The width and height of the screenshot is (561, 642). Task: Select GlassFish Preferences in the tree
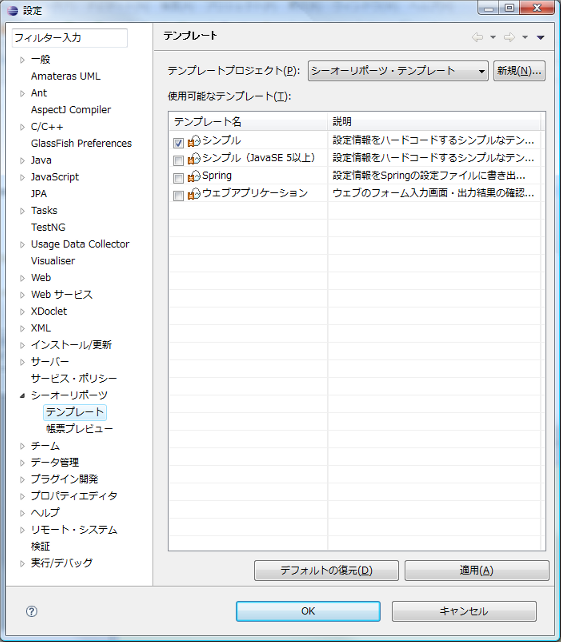click(81, 143)
